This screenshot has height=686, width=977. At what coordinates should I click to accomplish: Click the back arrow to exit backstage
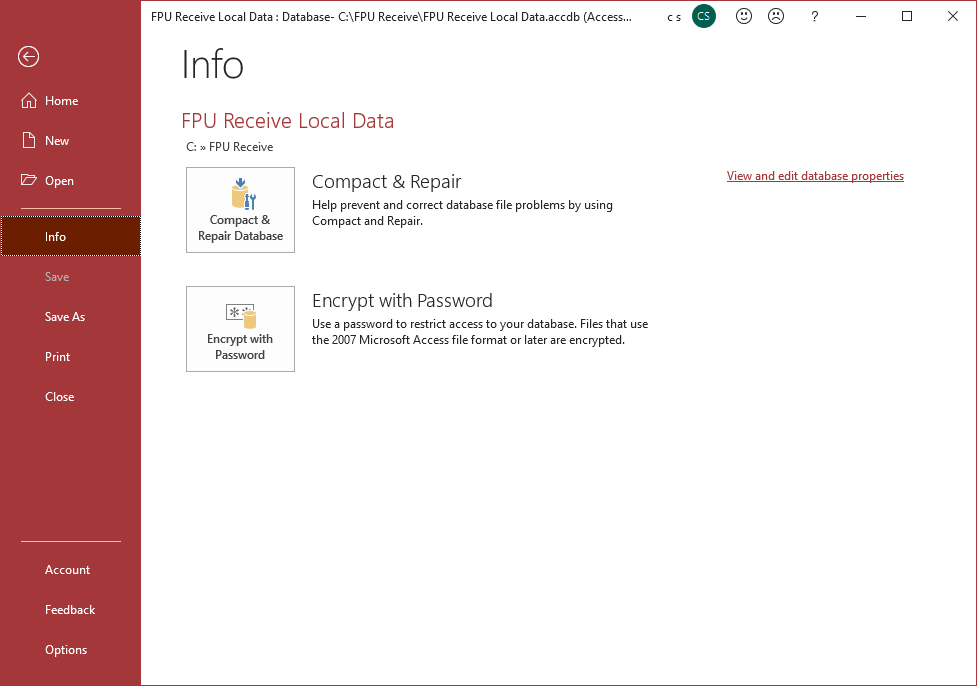[28, 57]
